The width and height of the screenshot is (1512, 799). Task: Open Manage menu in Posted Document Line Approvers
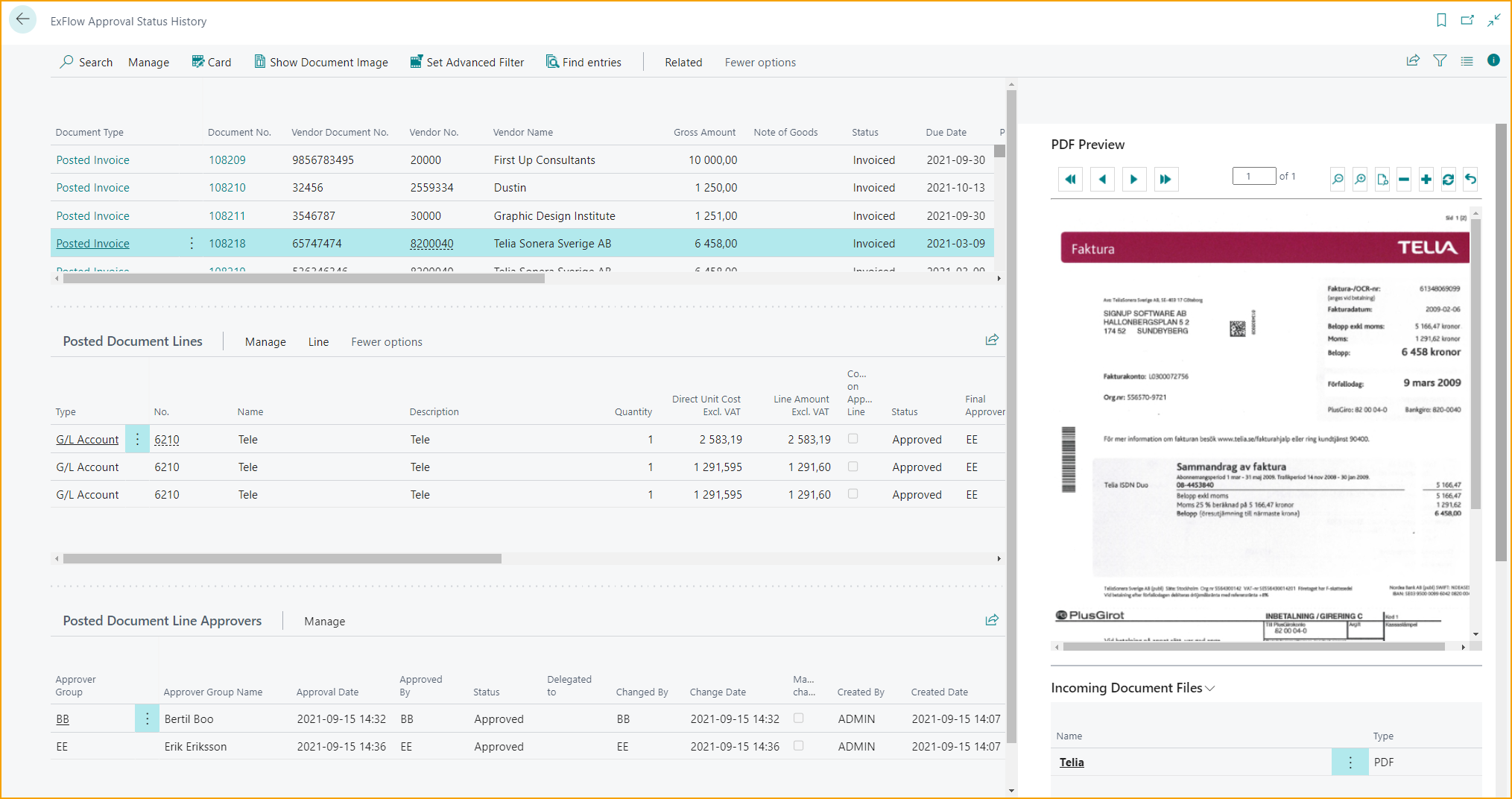point(324,622)
